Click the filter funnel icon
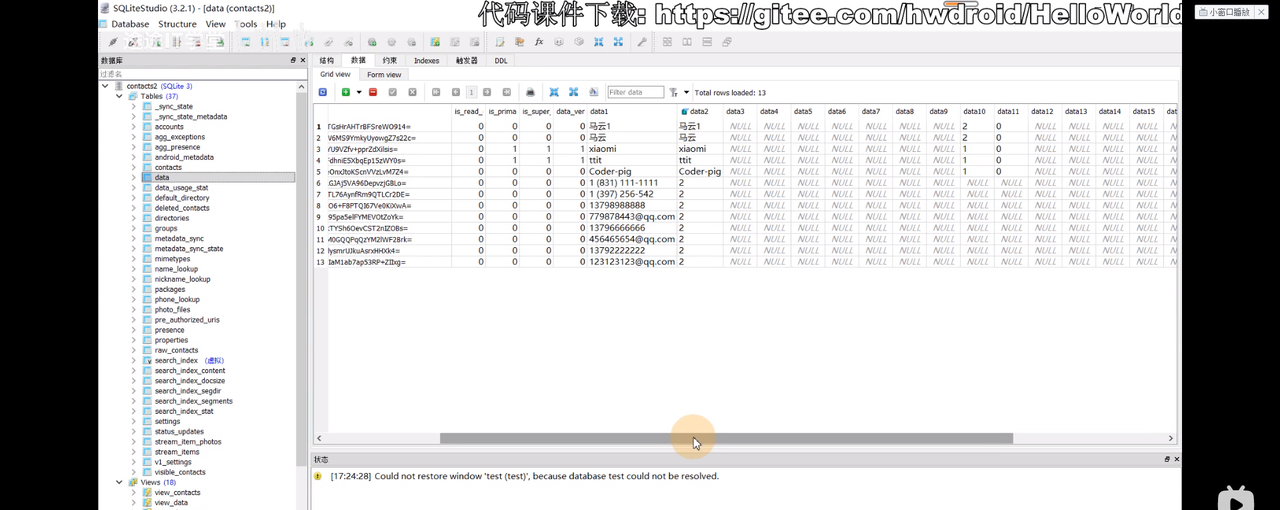 (673, 92)
